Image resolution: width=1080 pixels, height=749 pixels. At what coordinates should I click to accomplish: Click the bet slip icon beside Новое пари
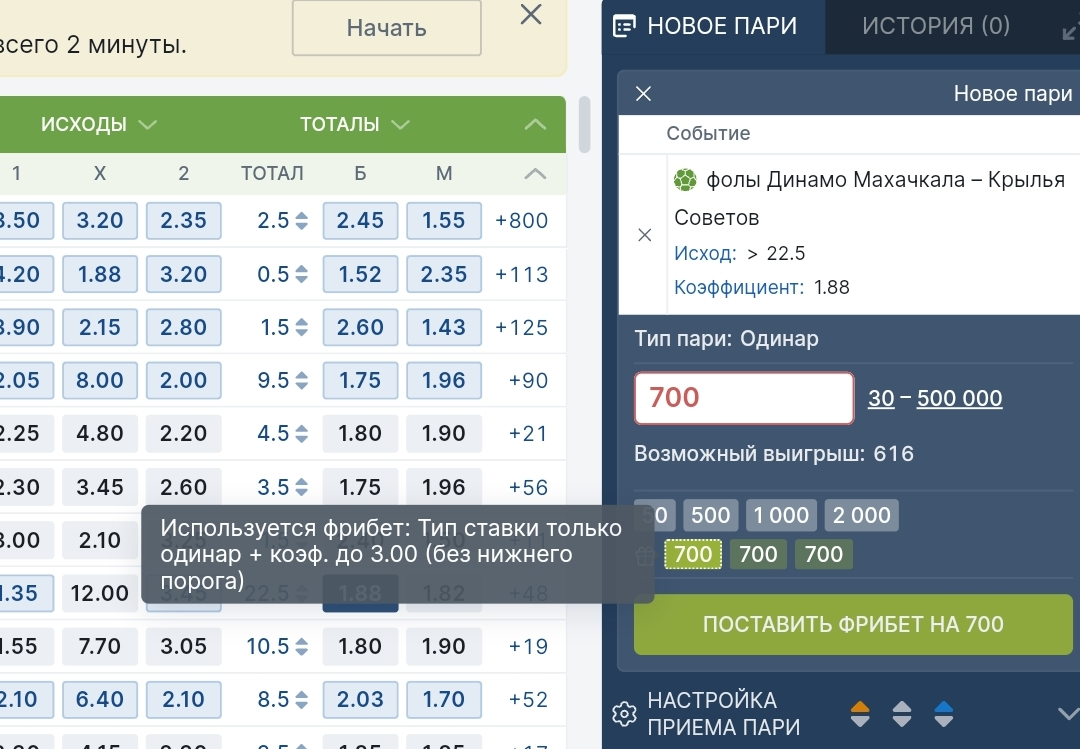[x=624, y=26]
